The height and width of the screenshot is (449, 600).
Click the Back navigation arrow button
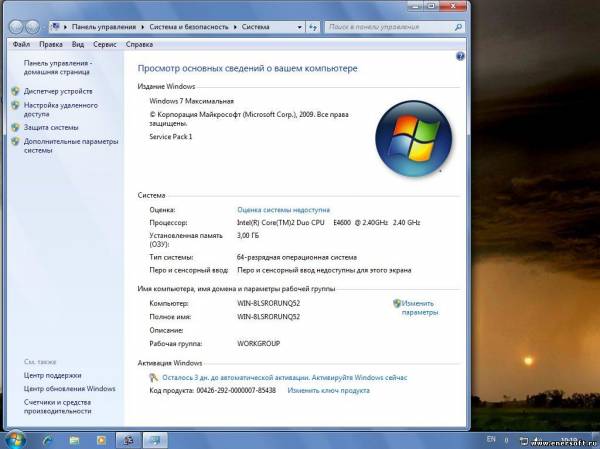pos(16,27)
